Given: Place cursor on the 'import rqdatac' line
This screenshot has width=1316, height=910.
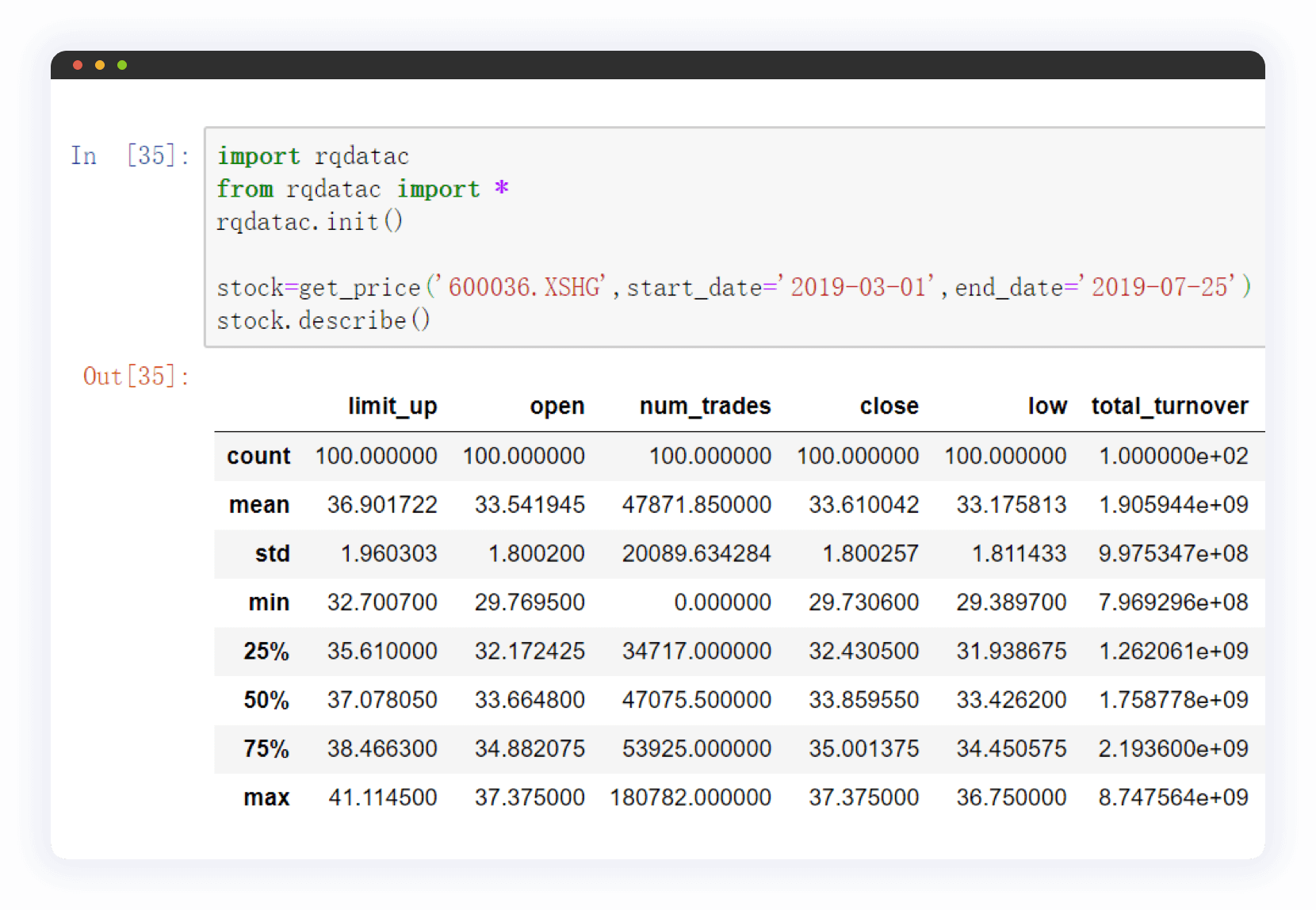Looking at the screenshot, I should [313, 156].
